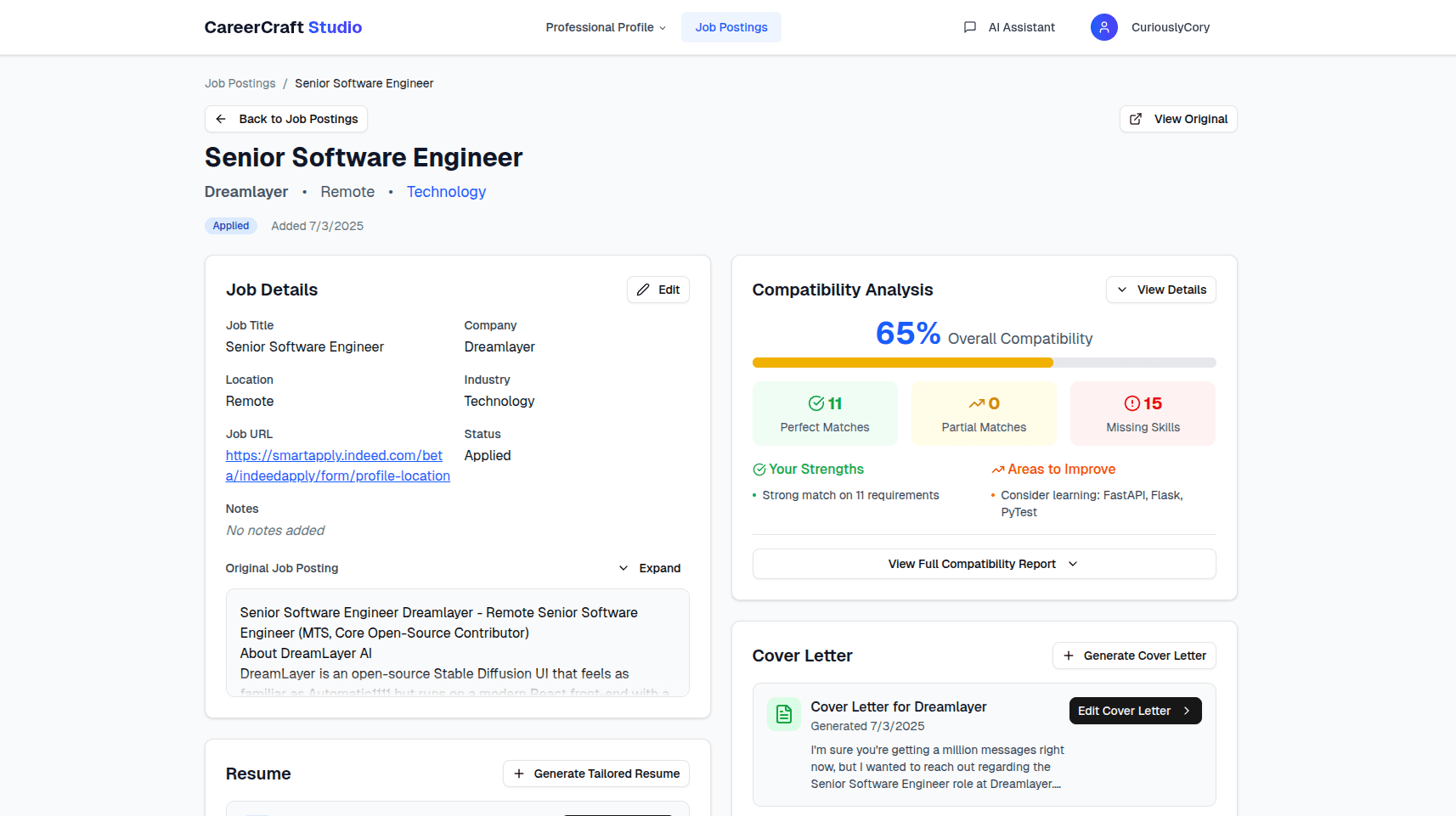Click the cover letter preview paragraph
Screen dimensions: 1456x816
point(938,767)
